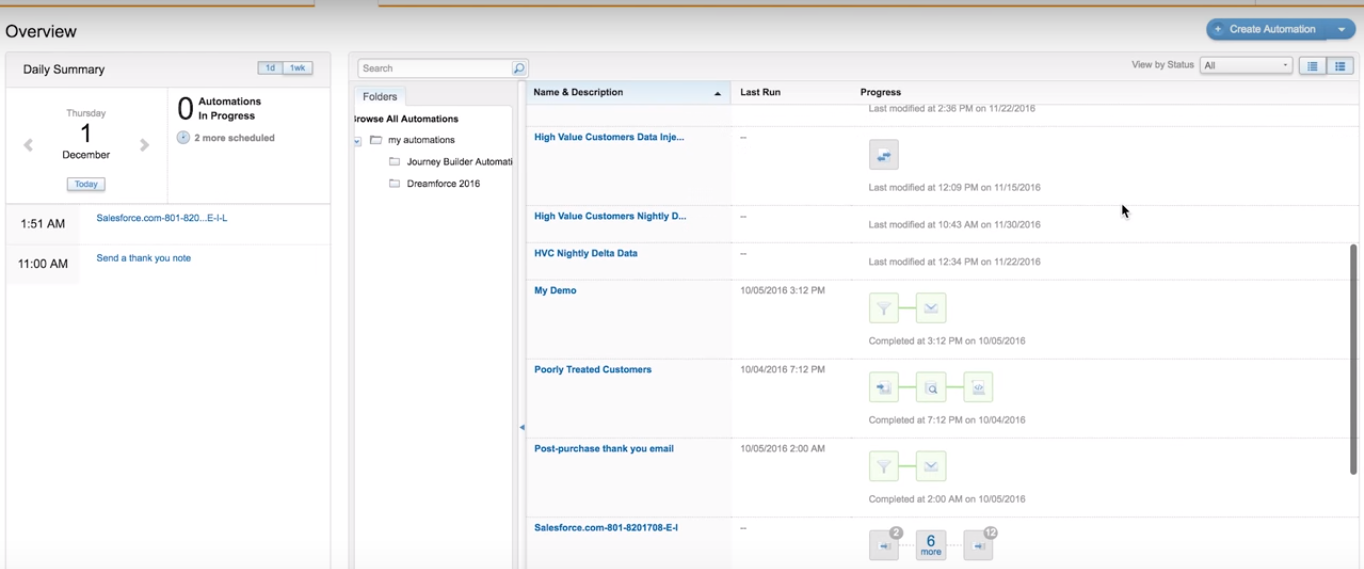Click the search magnifier icon
Image resolution: width=1364 pixels, height=569 pixels.
[x=519, y=69]
